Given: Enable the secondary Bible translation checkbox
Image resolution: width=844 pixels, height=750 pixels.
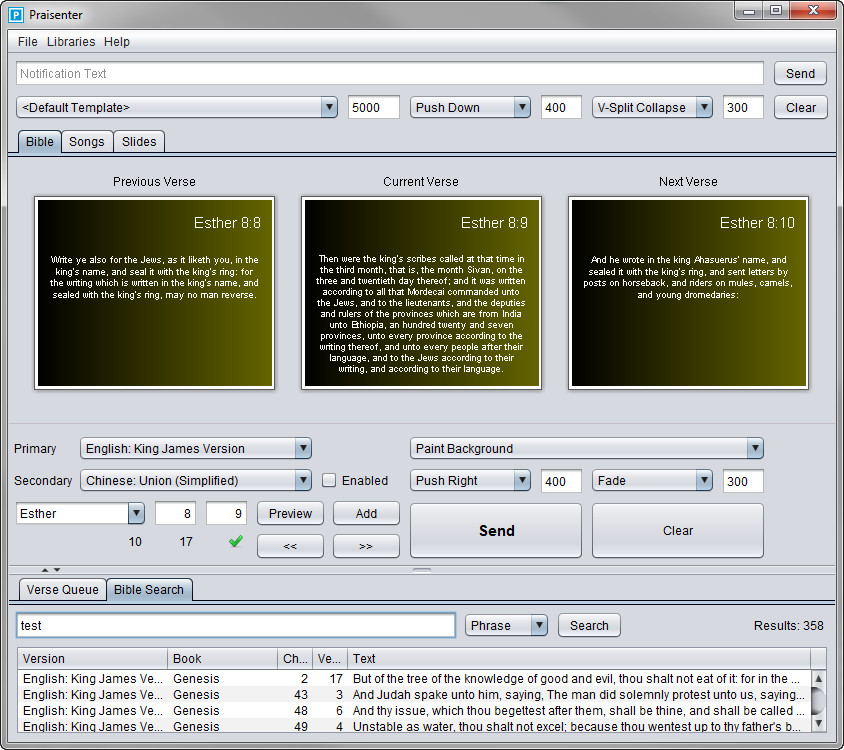Looking at the screenshot, I should click(329, 481).
